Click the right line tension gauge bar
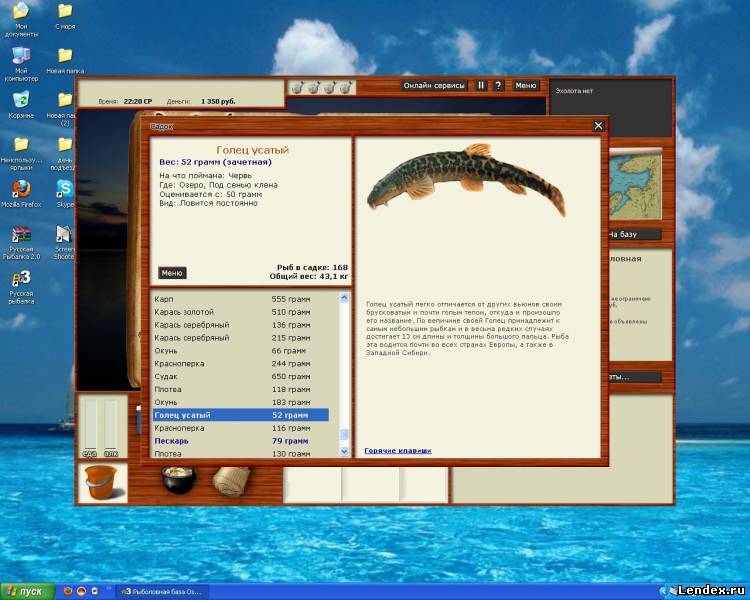This screenshot has height=600, width=750. [x=110, y=425]
